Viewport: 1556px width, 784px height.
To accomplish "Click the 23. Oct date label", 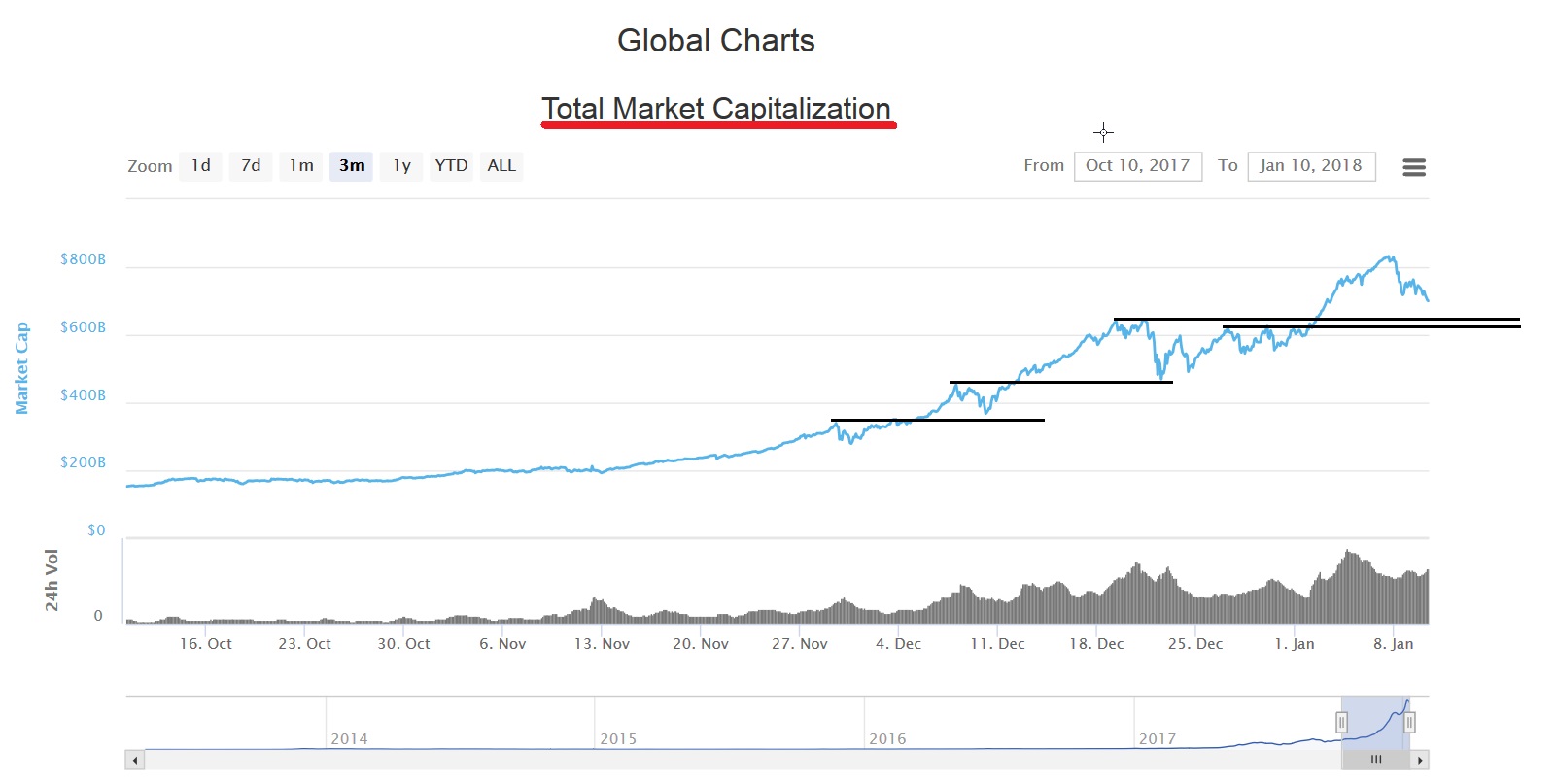I will click(305, 644).
